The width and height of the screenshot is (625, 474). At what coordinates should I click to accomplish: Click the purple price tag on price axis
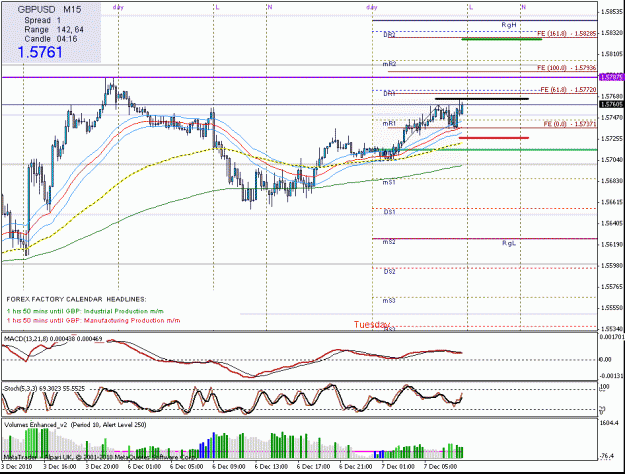[x=611, y=77]
